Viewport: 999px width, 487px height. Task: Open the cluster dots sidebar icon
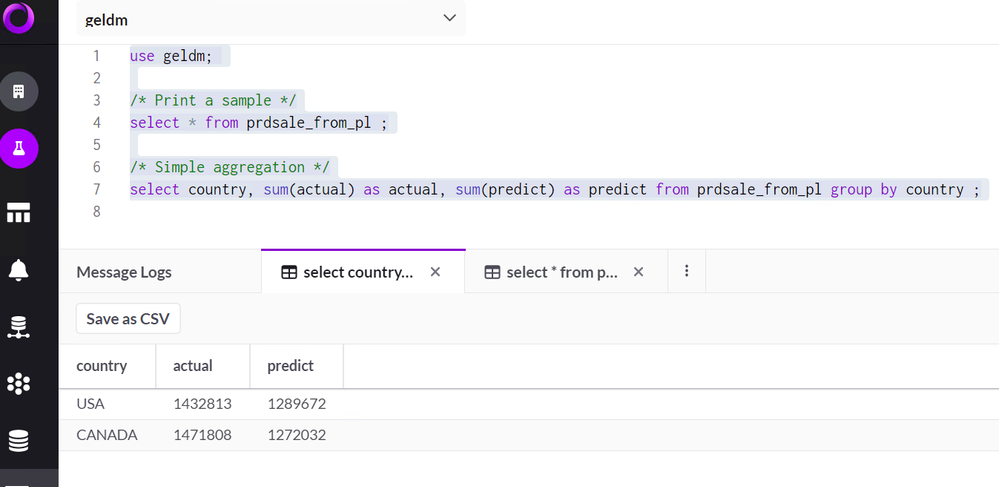point(19,383)
